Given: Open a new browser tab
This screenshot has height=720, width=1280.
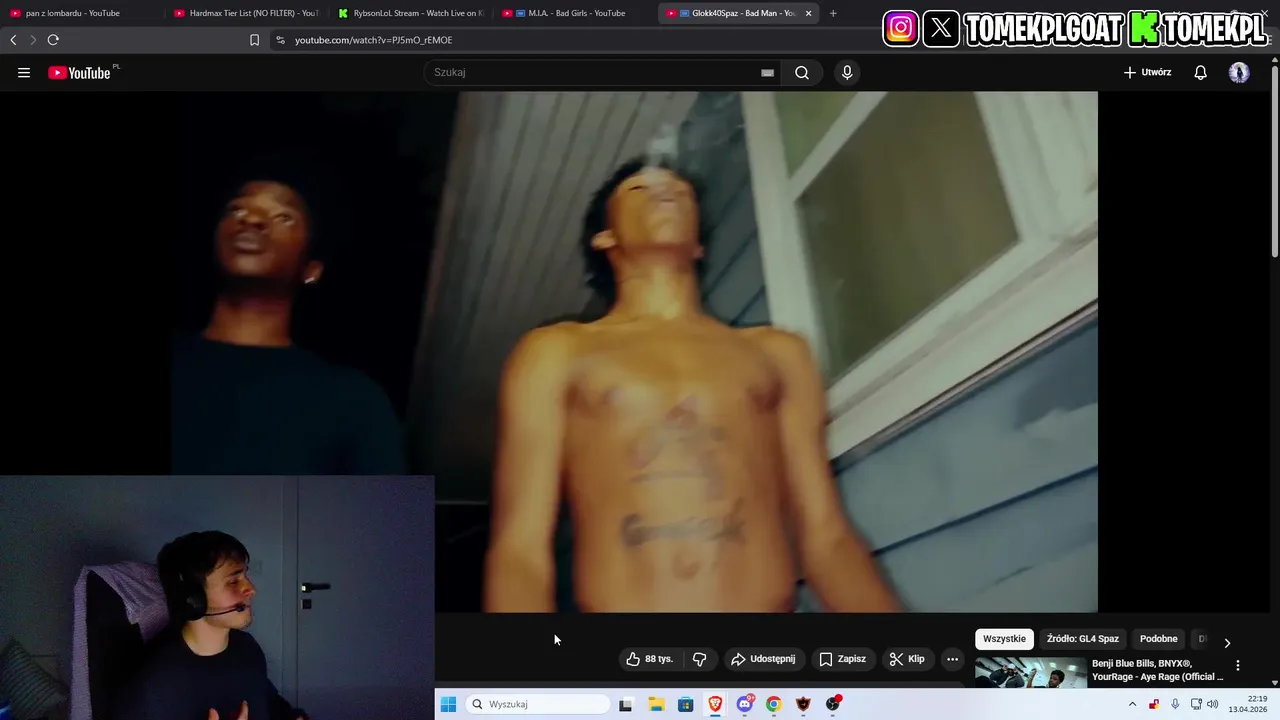Looking at the screenshot, I should click(x=833, y=13).
